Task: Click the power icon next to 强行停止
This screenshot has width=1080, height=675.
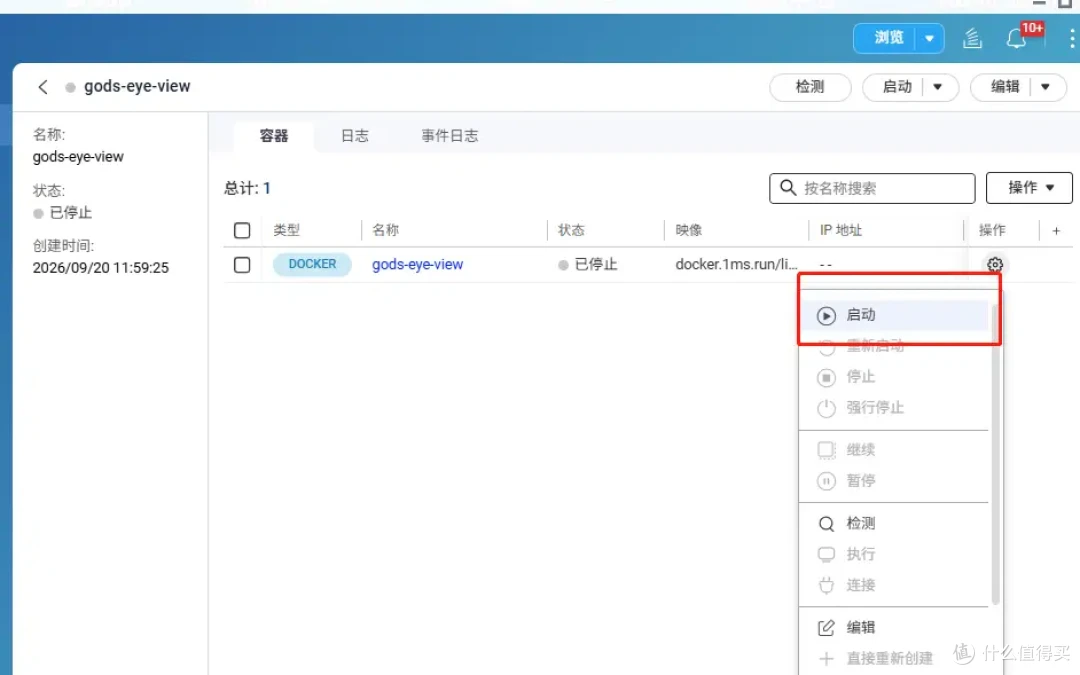Action: coord(827,408)
